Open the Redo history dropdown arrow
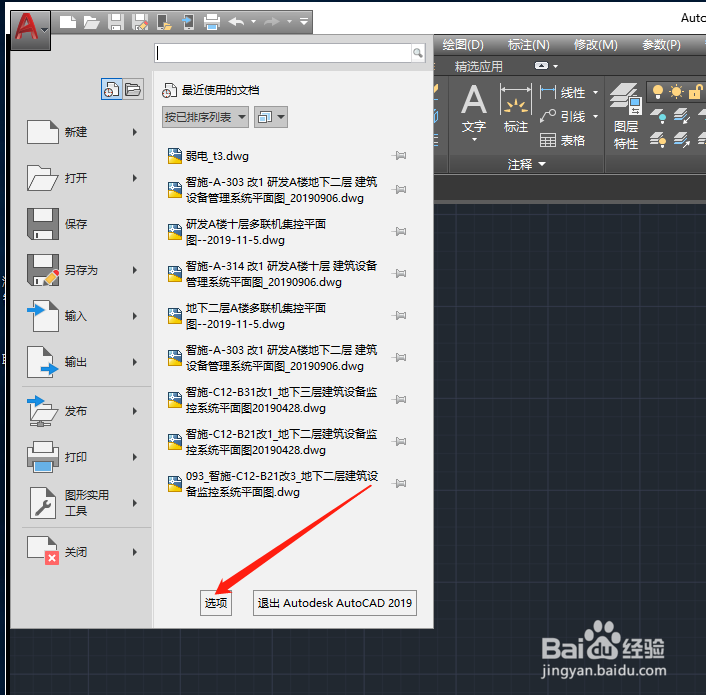The height and width of the screenshot is (695, 706). coord(290,22)
